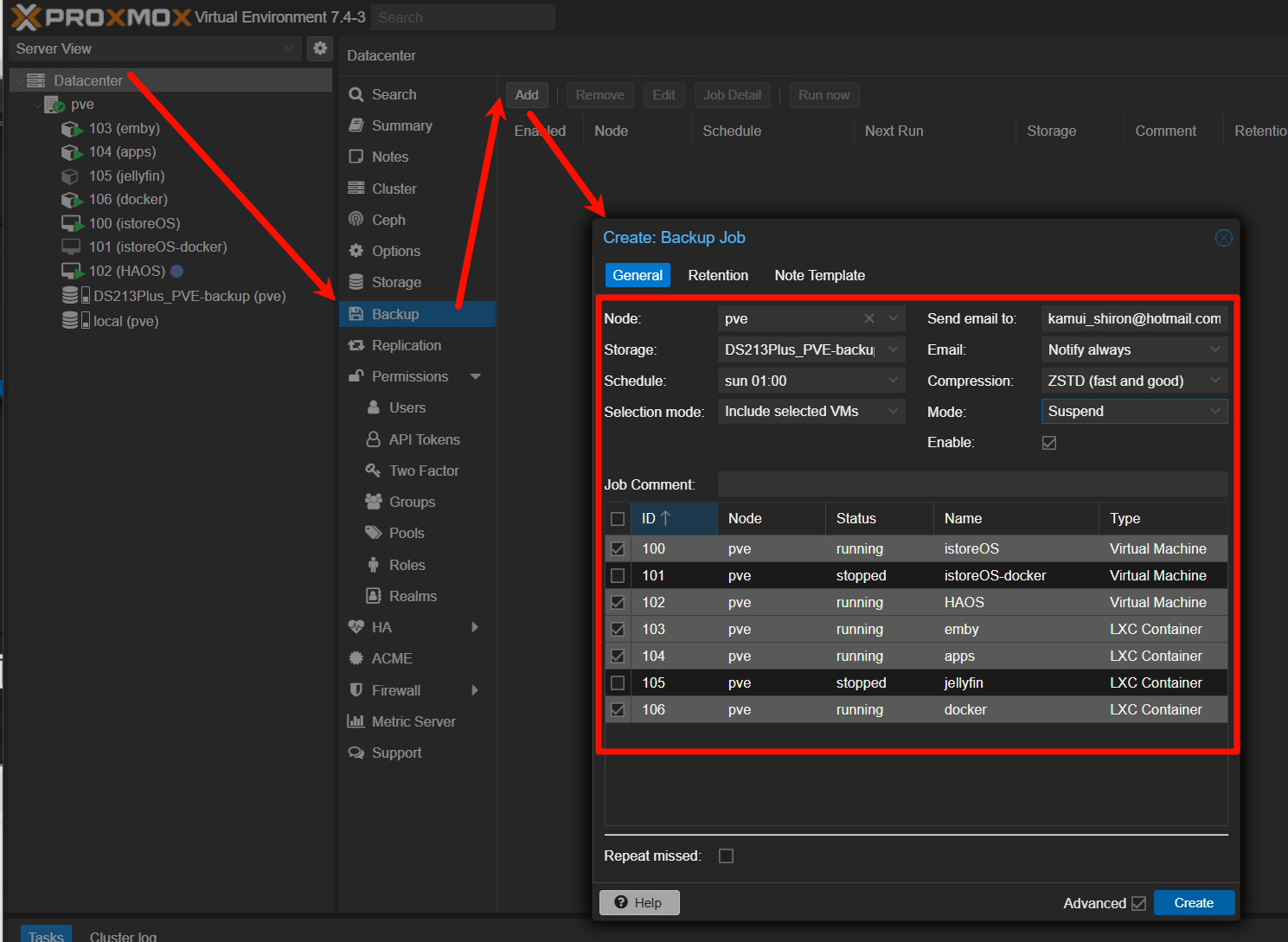Viewport: 1288px width, 942px height.
Task: Open the Tasks tab at bottom
Action: click(46, 936)
